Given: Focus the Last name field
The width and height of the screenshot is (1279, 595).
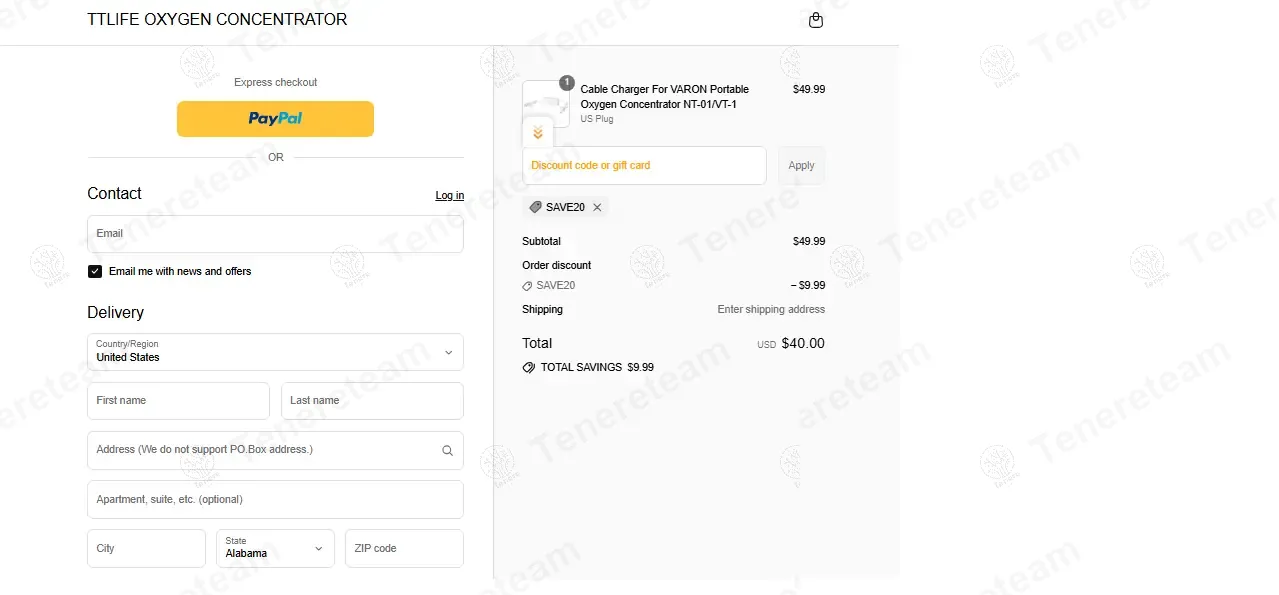Looking at the screenshot, I should 372,401.
